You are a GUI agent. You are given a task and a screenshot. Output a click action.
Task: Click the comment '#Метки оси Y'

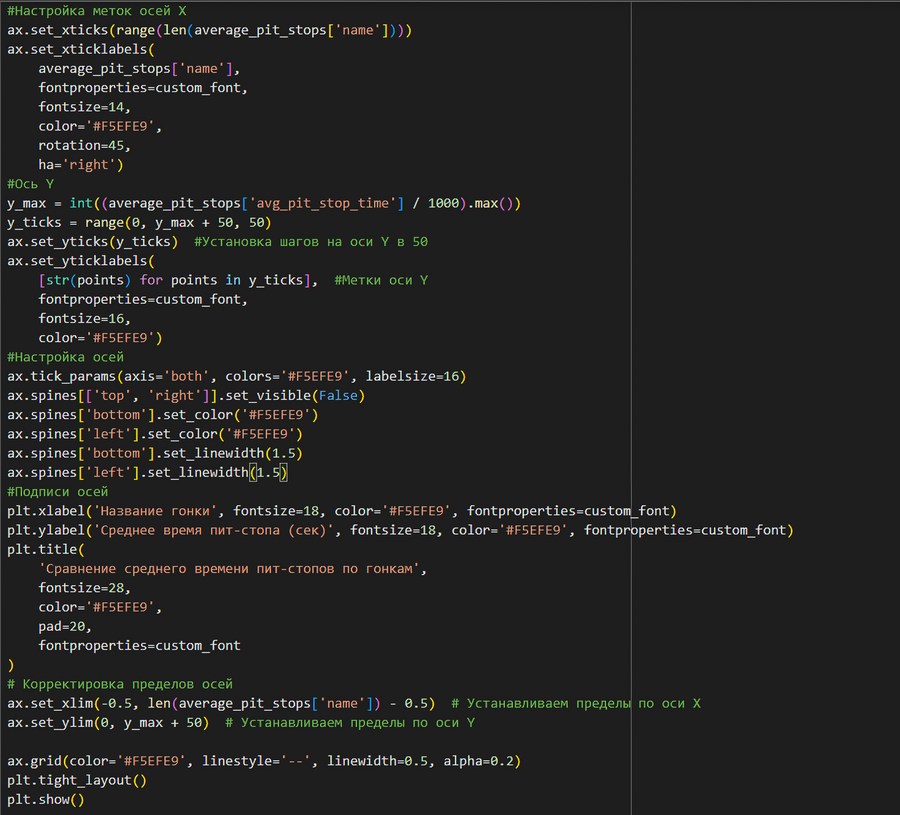(x=381, y=280)
